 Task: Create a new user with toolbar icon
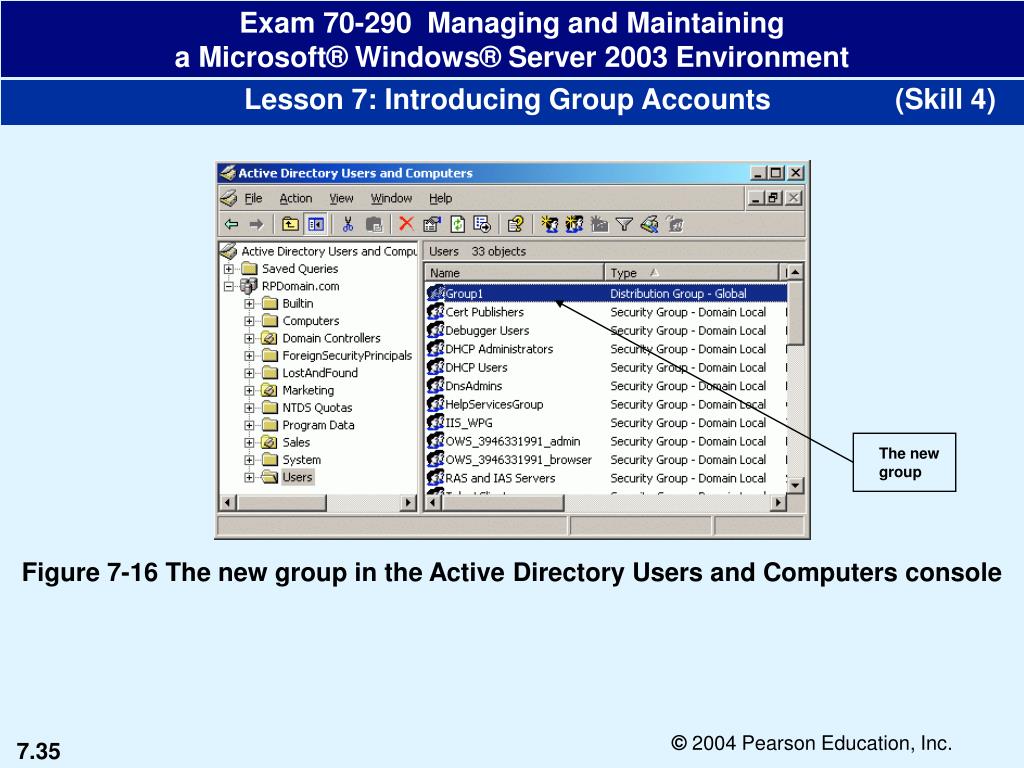[x=550, y=225]
